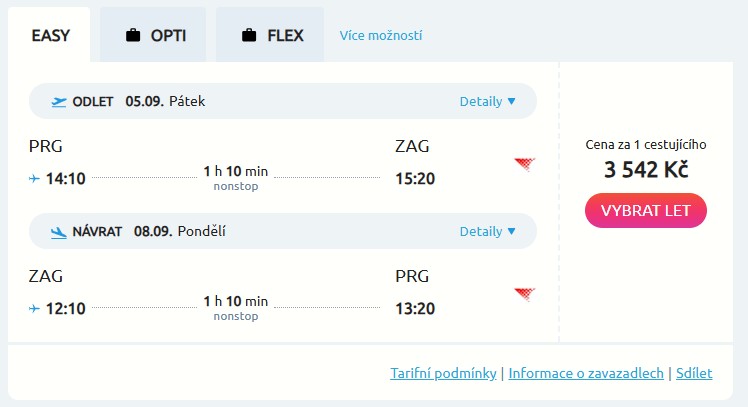
Task: Click the departure plane icon beside ODLET
Action: (x=59, y=101)
